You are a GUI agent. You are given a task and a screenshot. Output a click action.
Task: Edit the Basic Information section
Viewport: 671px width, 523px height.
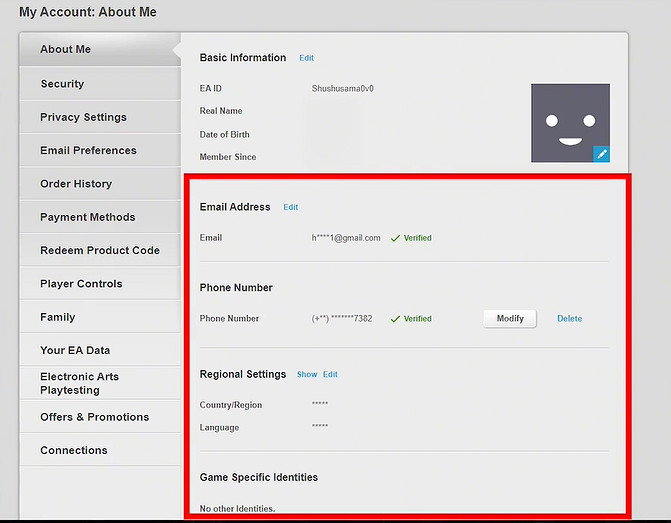(307, 58)
